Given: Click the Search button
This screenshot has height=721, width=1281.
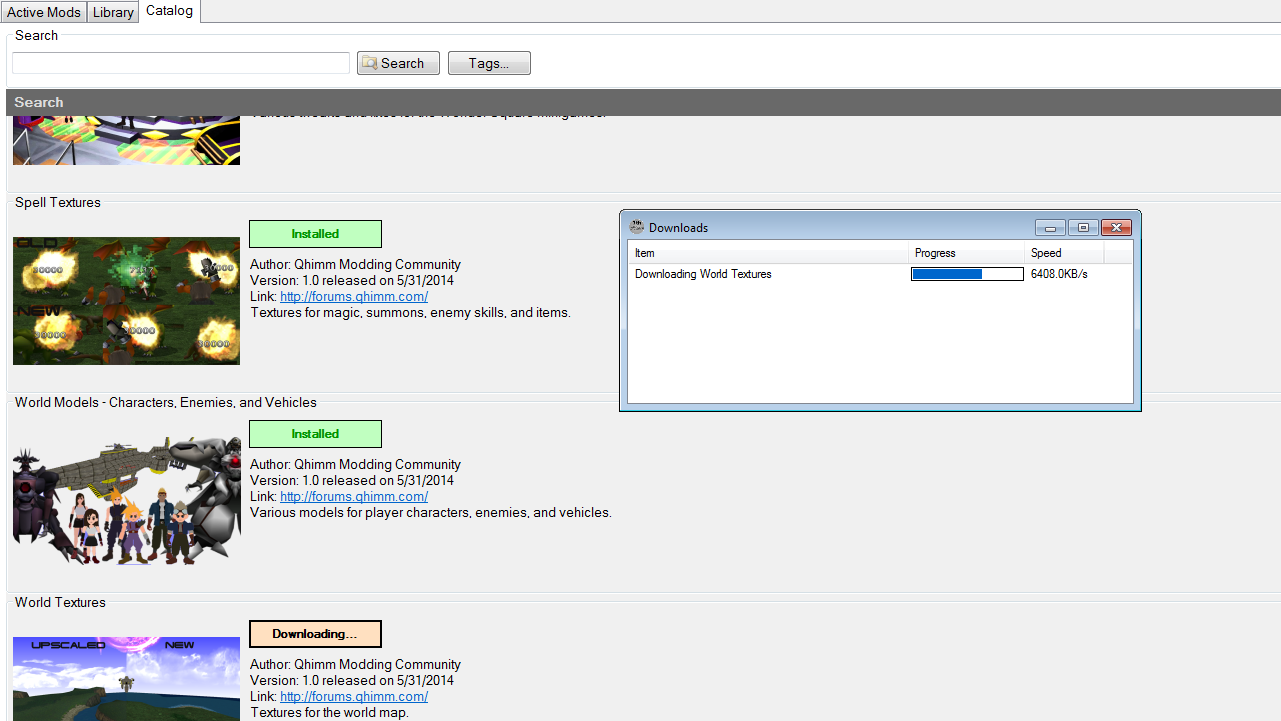Looking at the screenshot, I should tap(398, 63).
